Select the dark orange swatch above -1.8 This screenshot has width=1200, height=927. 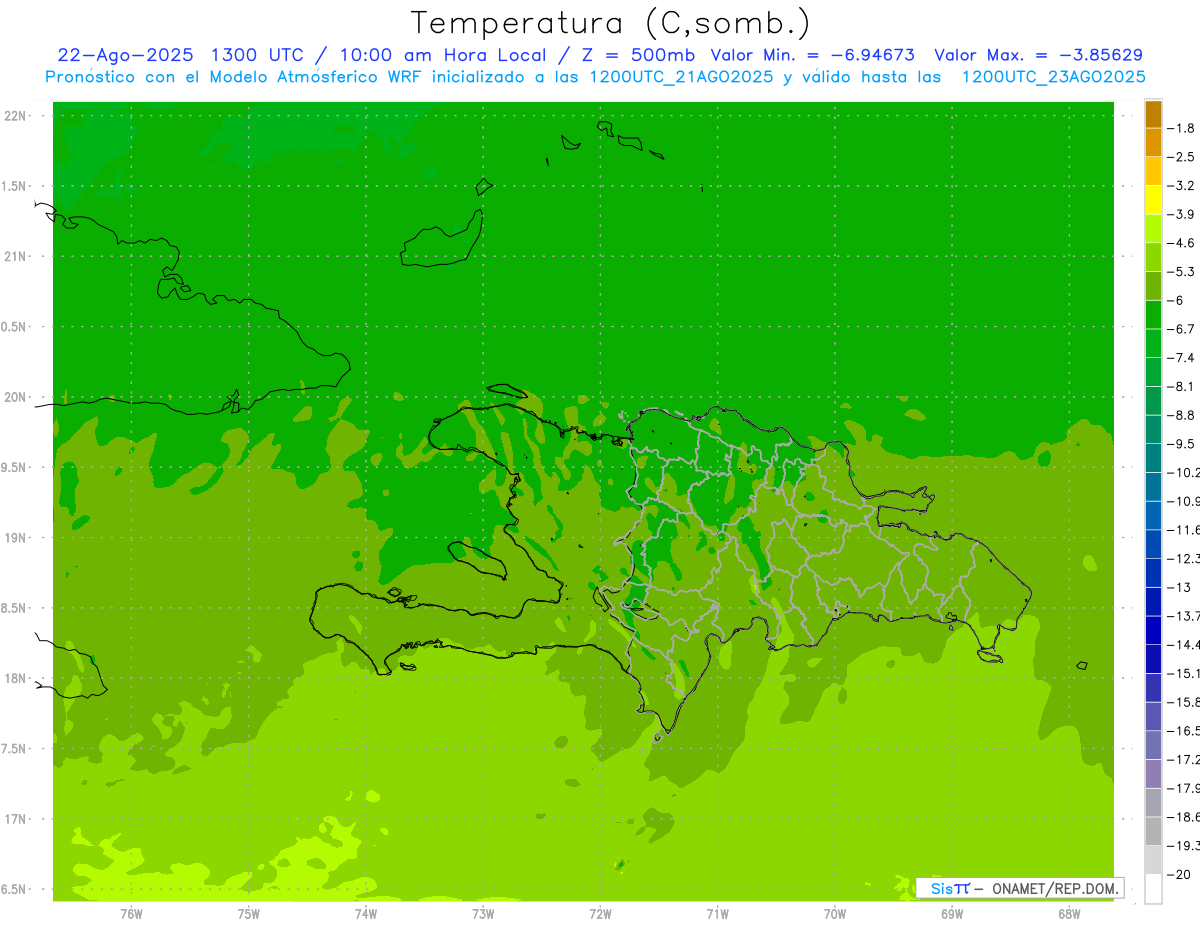pyautogui.click(x=1154, y=114)
